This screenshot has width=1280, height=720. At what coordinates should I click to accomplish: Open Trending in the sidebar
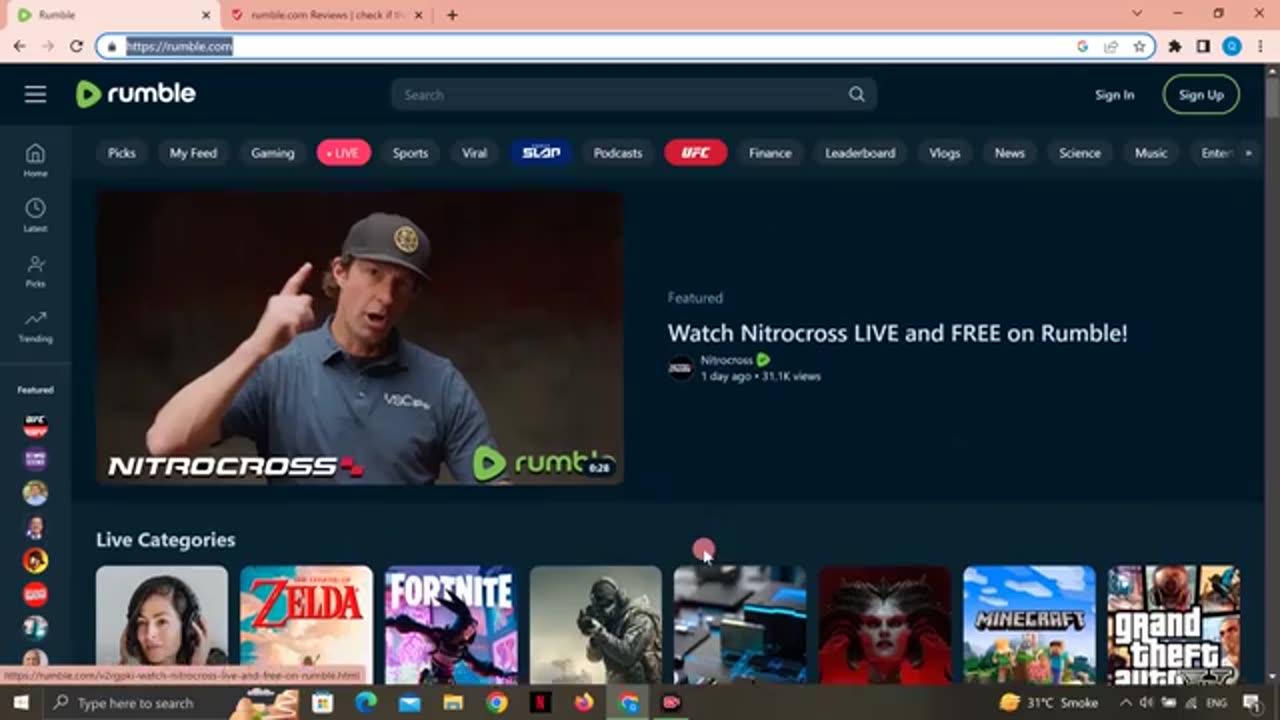[x=35, y=325]
